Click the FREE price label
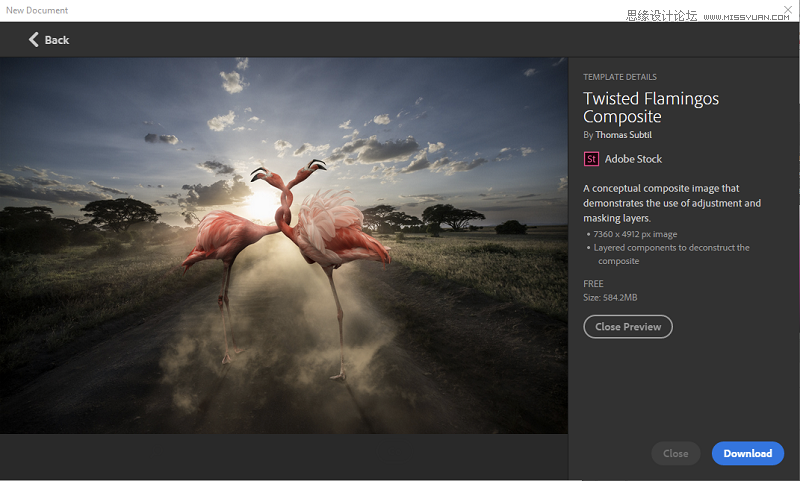Image resolution: width=800 pixels, height=481 pixels. click(593, 284)
